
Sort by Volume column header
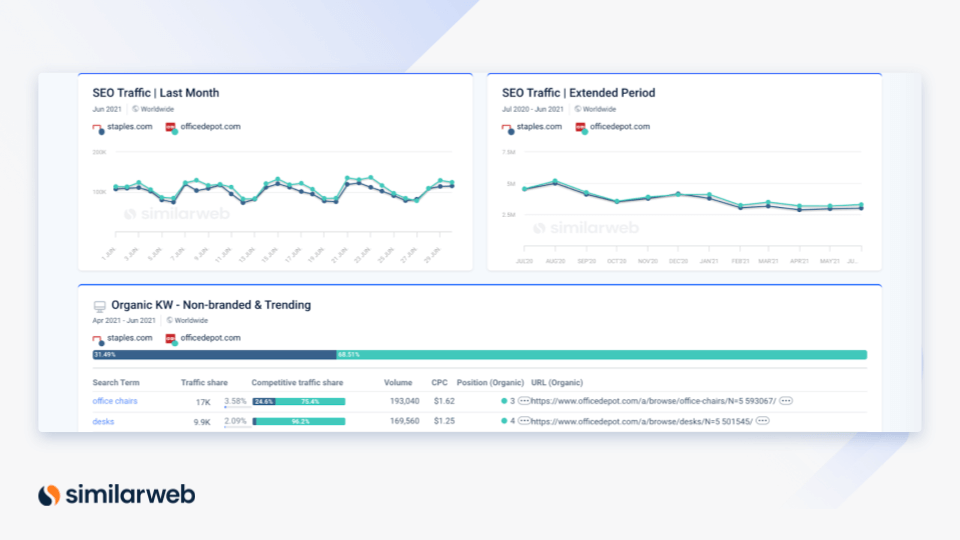click(x=398, y=383)
